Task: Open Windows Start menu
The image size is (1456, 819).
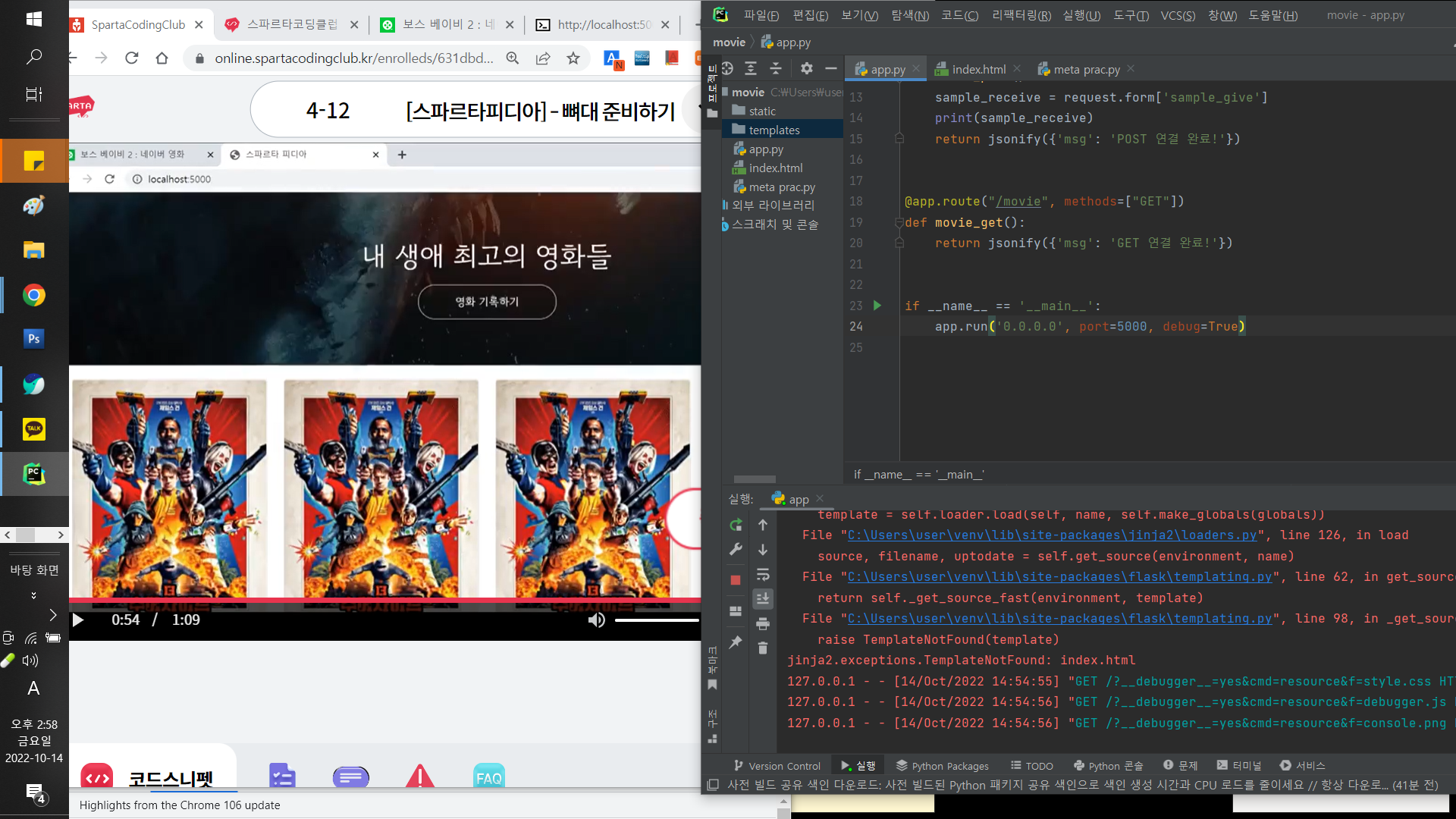Action: tap(34, 19)
